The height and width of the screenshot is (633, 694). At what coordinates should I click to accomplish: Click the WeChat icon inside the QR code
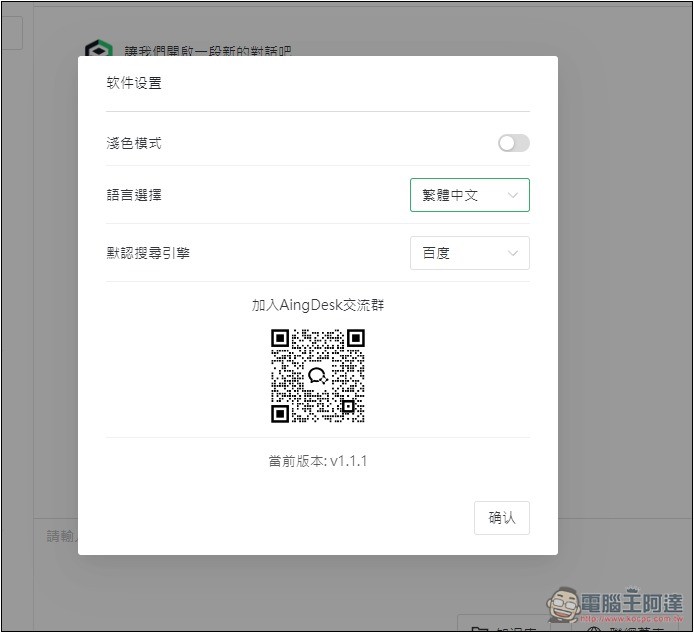(x=317, y=376)
